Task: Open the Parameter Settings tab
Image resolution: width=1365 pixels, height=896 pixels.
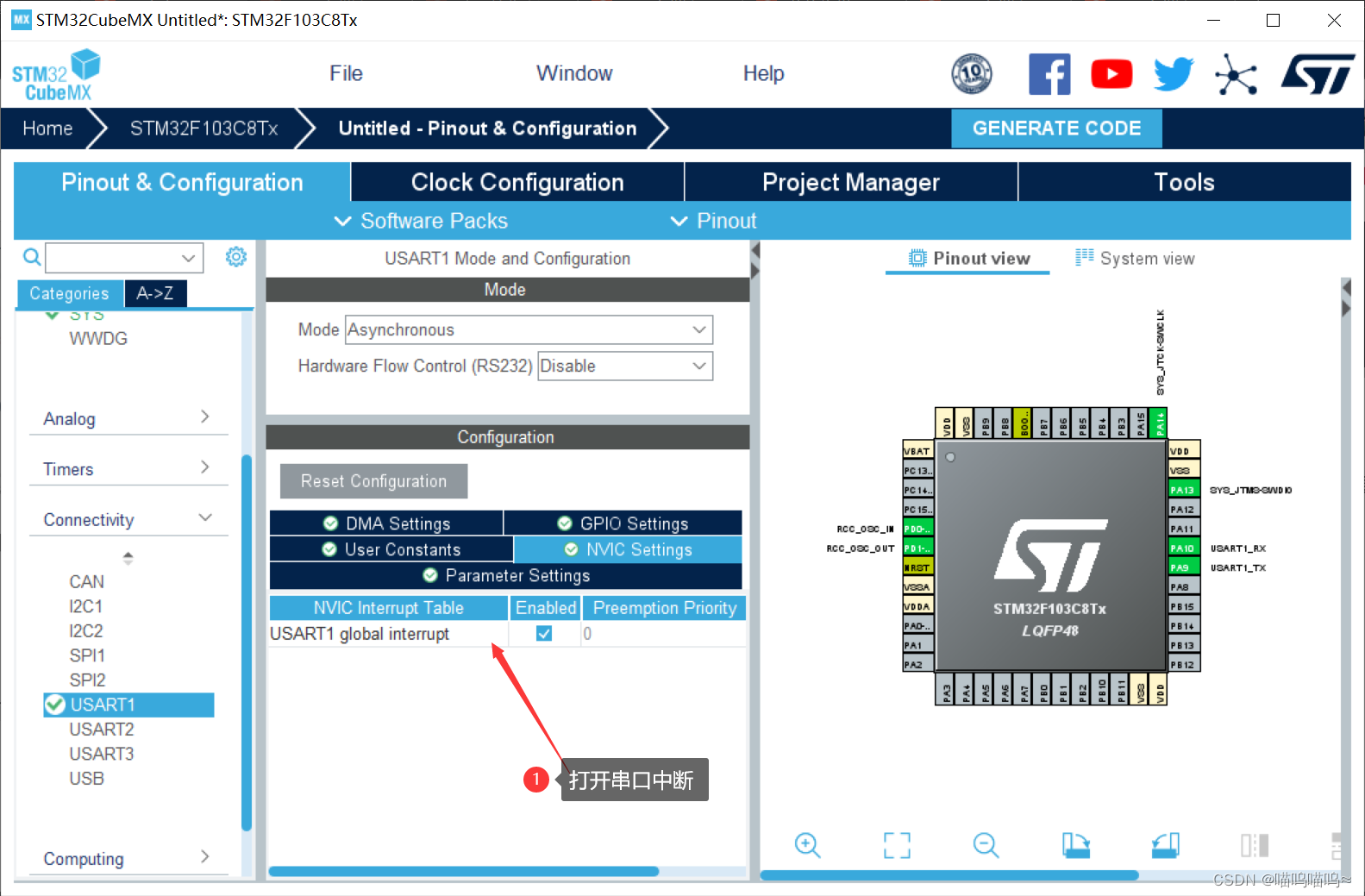Action: [x=506, y=575]
